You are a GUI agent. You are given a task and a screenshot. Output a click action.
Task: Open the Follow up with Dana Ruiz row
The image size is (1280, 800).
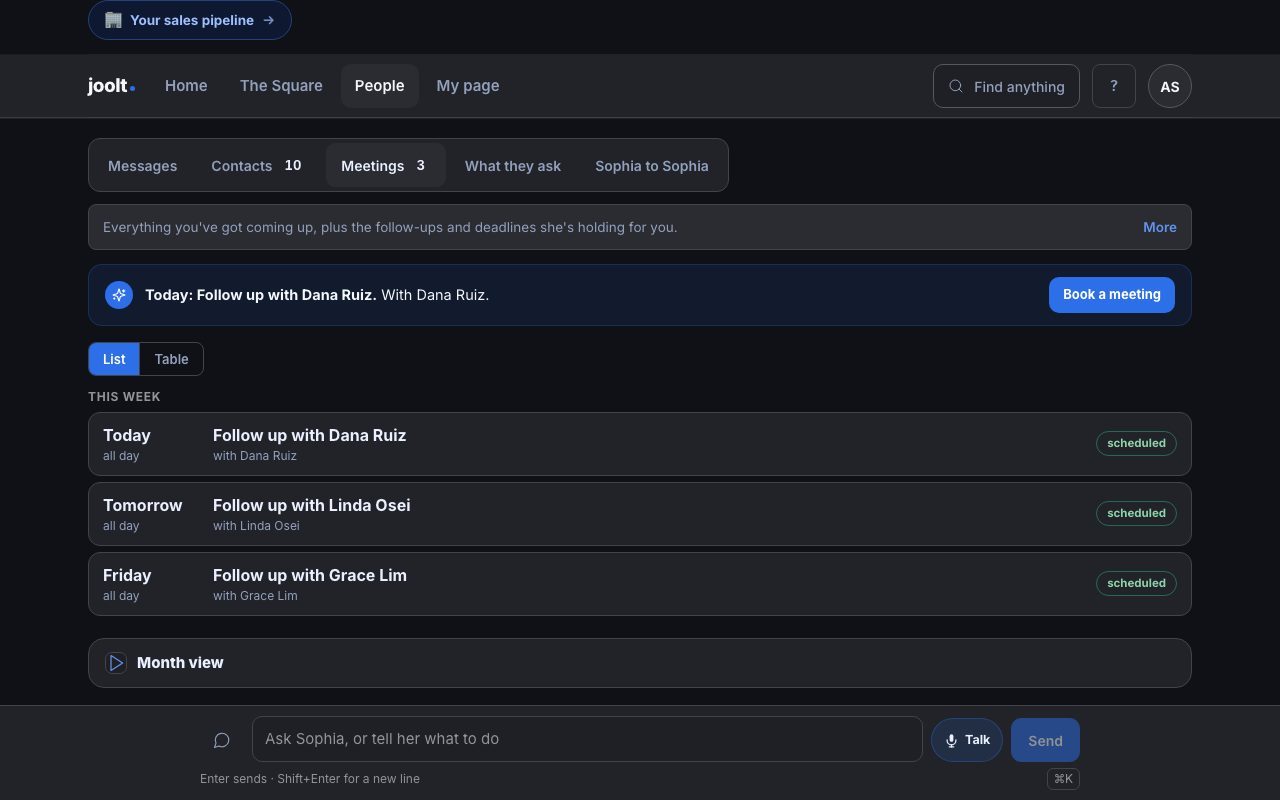click(640, 444)
